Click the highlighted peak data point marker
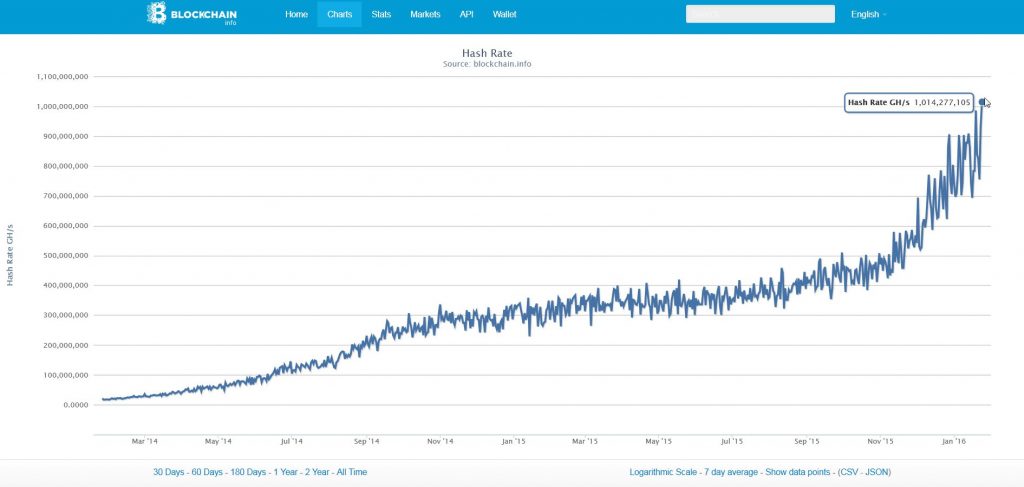 coord(982,102)
